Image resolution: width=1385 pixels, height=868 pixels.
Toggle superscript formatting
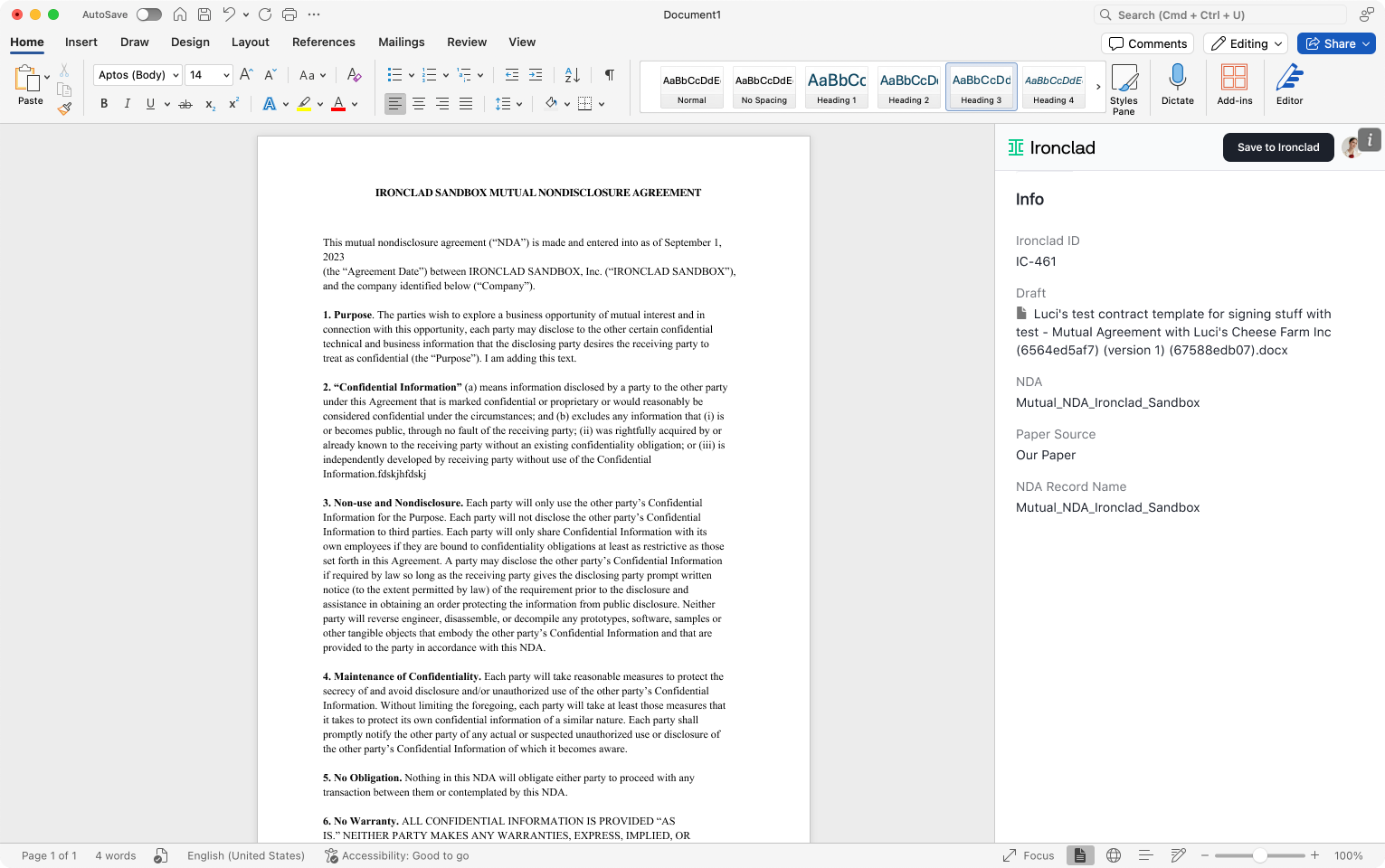[x=233, y=104]
